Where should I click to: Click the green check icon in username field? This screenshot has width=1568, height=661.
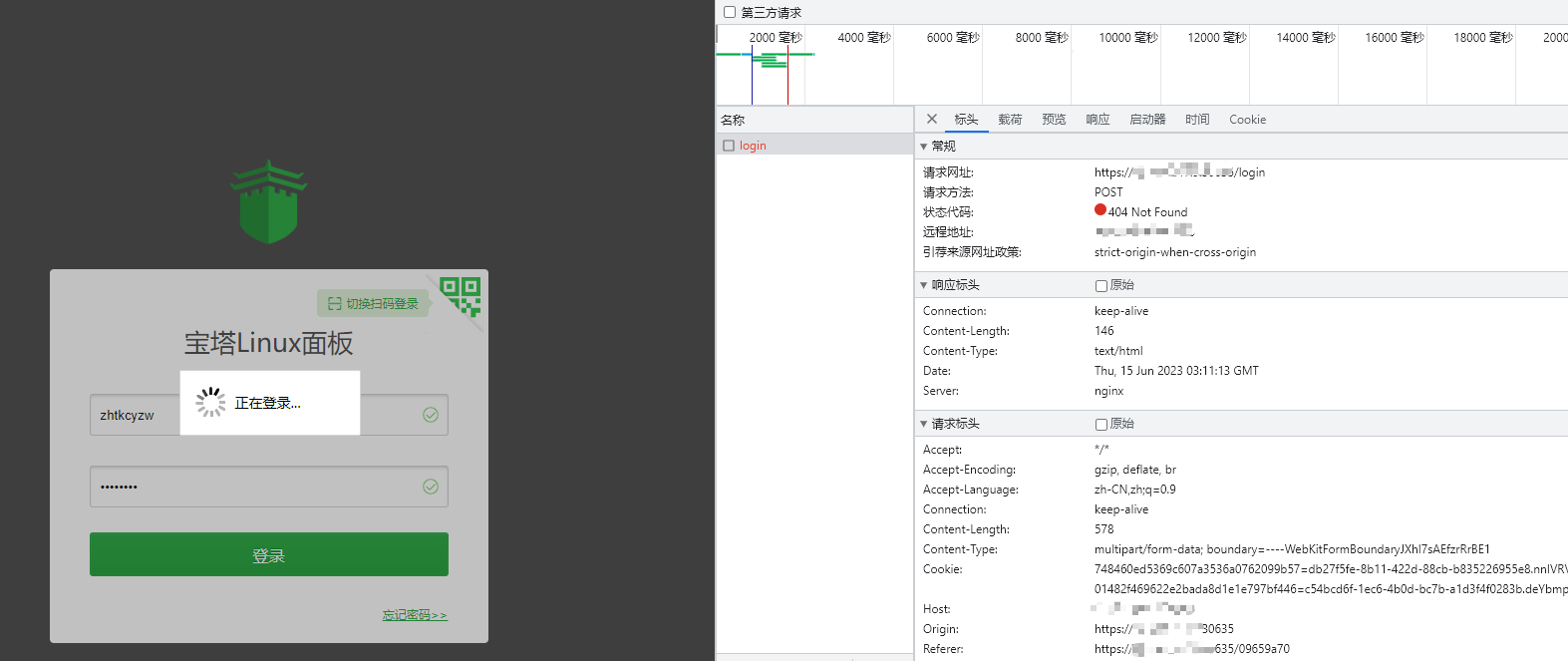point(431,415)
